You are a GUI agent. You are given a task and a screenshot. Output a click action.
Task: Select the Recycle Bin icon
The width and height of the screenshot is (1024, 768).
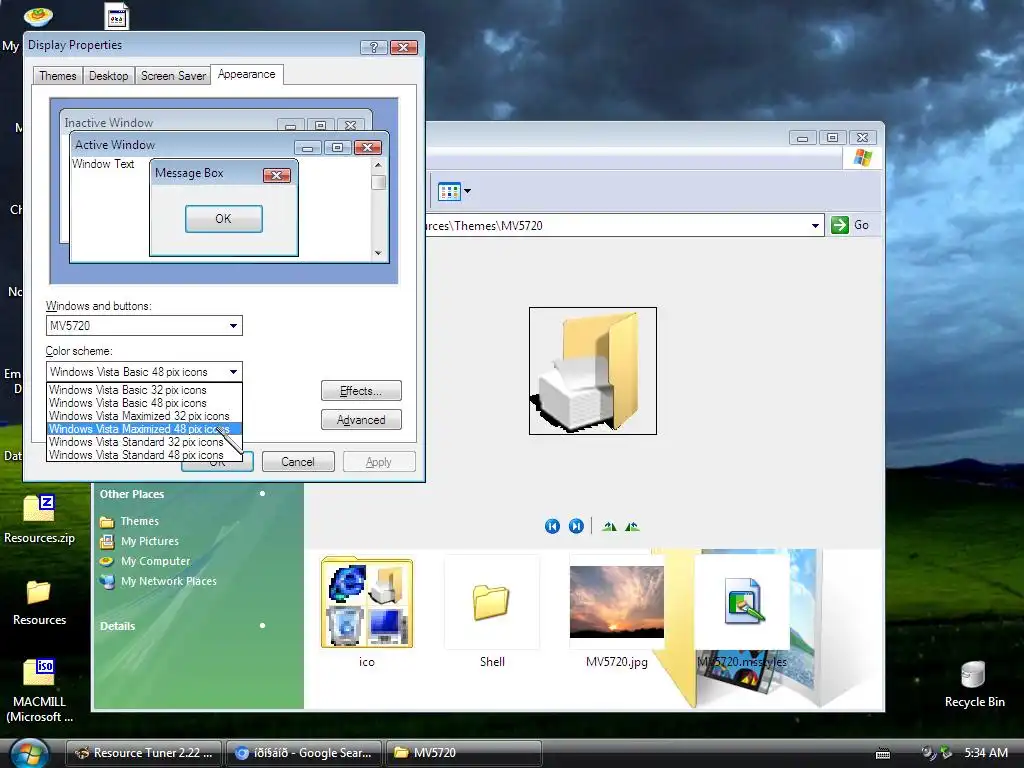click(x=974, y=684)
